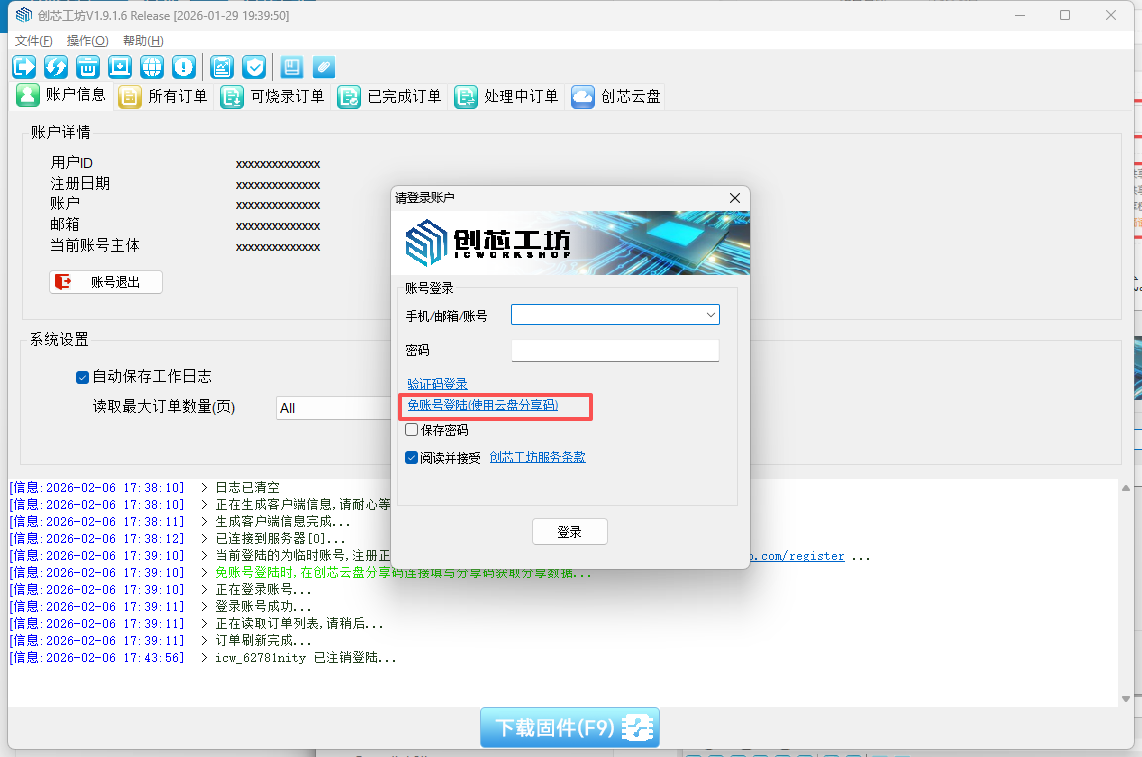Click the refresh icon in the toolbar
Image resolution: width=1142 pixels, height=757 pixels.
click(x=56, y=67)
